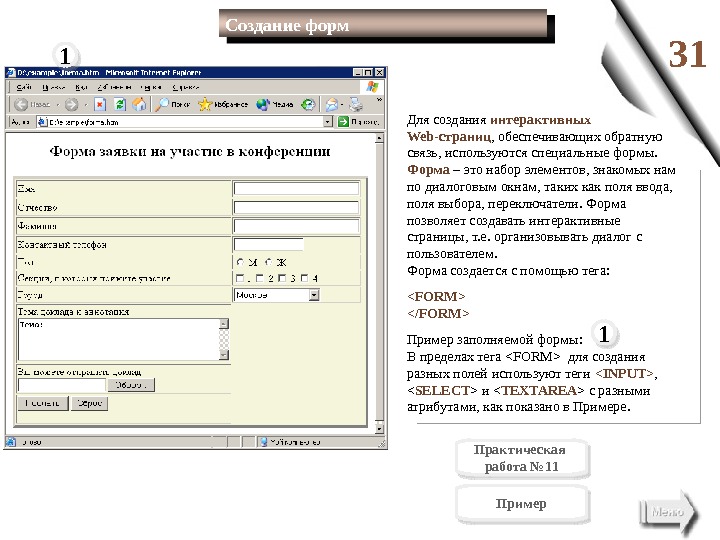Open the Правка menu
Image resolution: width=720 pixels, height=540 pixels.
53,87
